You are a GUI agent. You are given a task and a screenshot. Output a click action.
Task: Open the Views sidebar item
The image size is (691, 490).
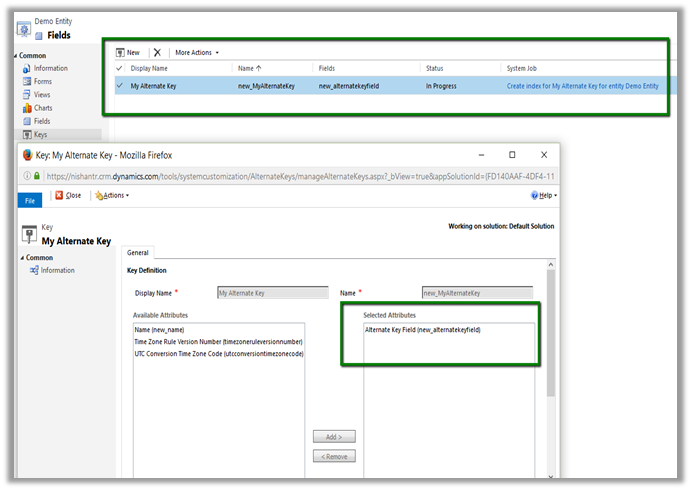[x=42, y=94]
